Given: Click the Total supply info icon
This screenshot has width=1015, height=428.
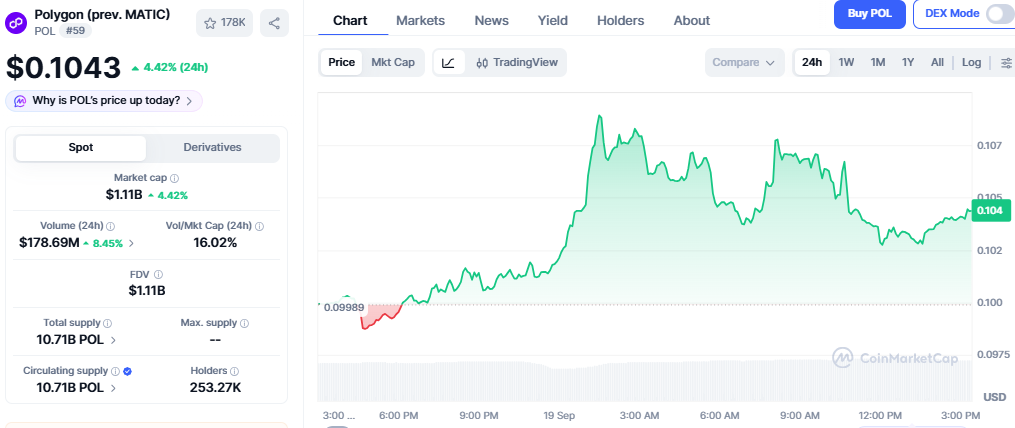Looking at the screenshot, I should [x=107, y=322].
